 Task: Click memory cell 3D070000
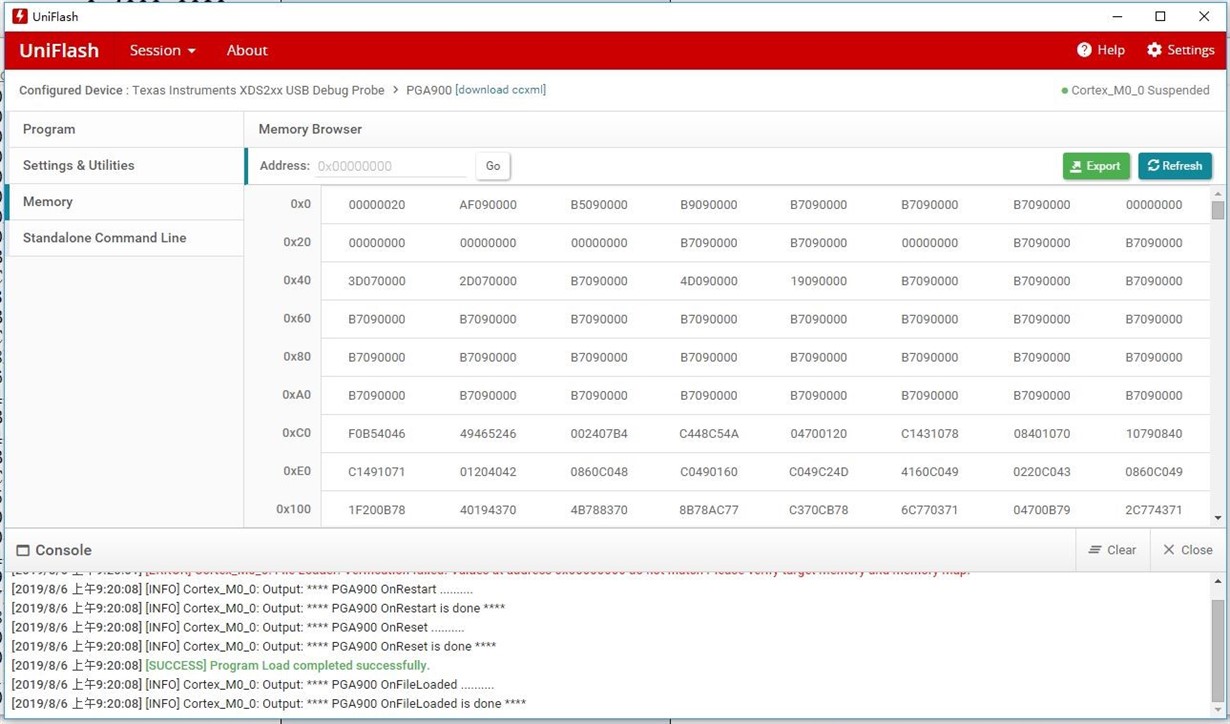[x=377, y=281]
